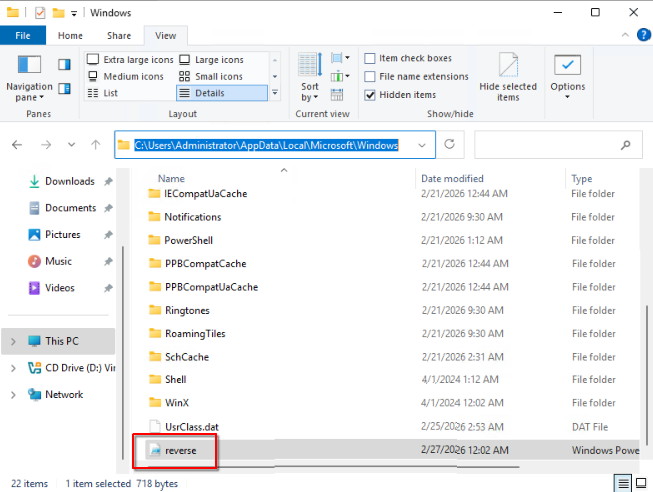Select List layout view
The height and width of the screenshot is (492, 653).
(103, 93)
